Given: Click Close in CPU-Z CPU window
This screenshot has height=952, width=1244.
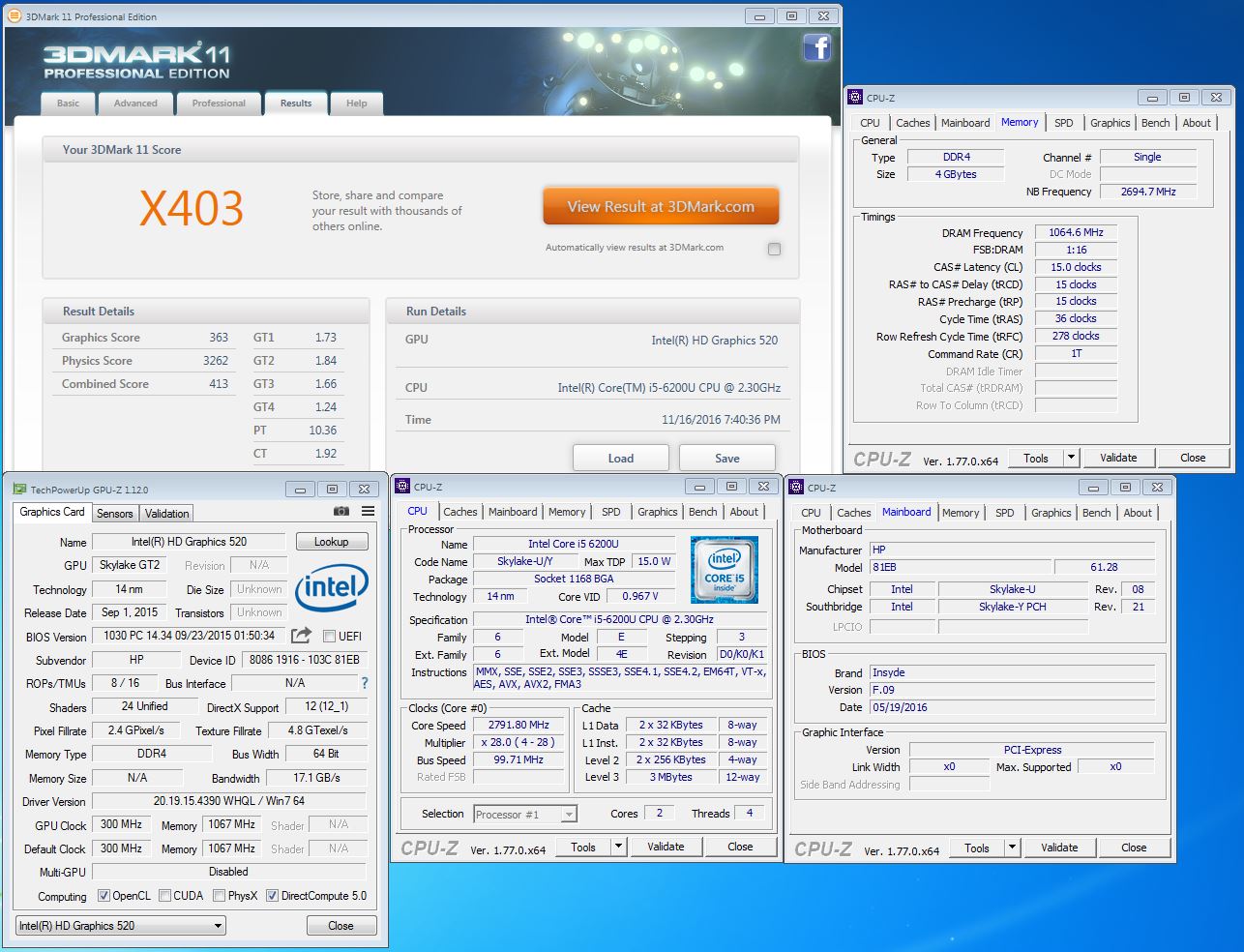Looking at the screenshot, I should point(740,847).
